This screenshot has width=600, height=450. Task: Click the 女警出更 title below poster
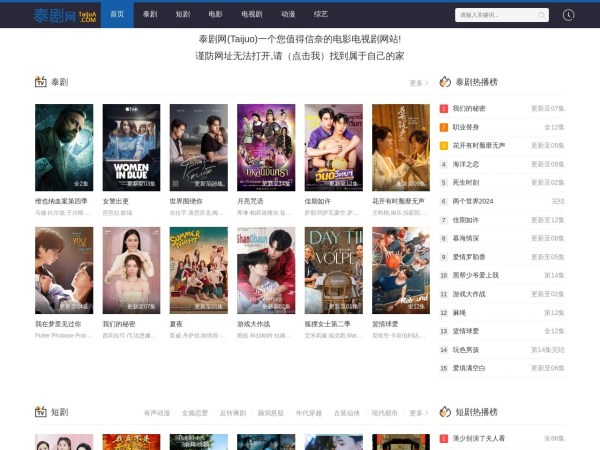[x=116, y=201]
